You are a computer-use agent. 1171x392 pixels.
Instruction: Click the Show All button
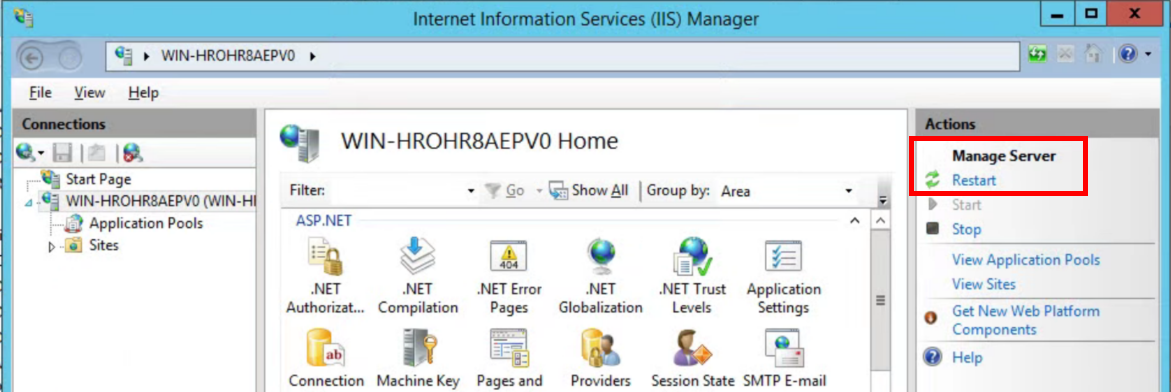tap(588, 190)
